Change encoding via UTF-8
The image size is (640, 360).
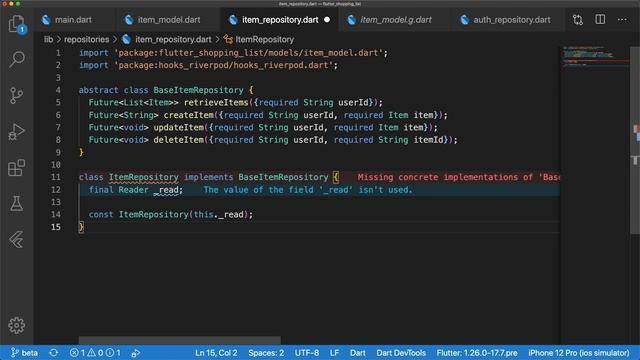click(x=307, y=353)
